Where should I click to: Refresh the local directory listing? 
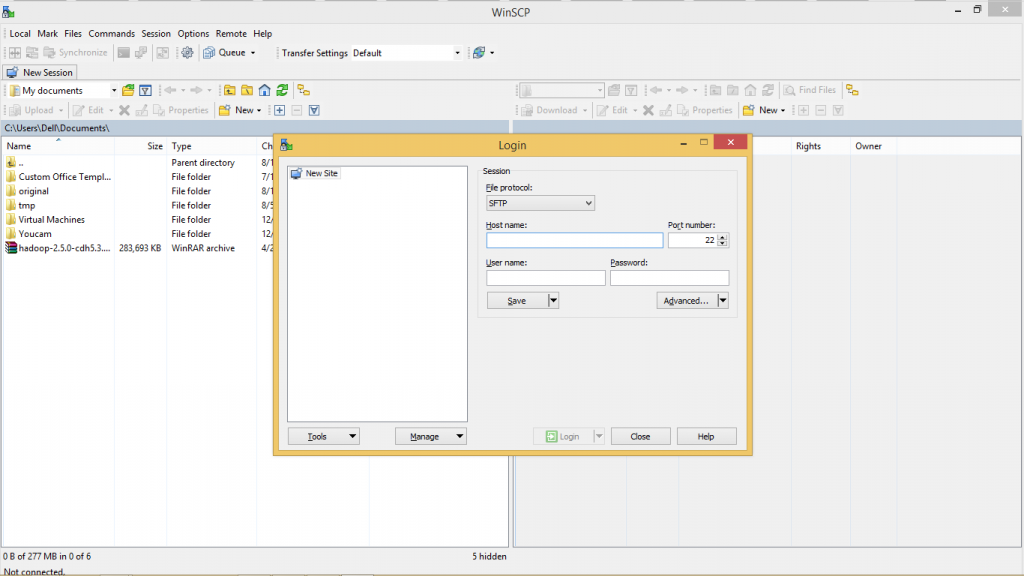click(282, 90)
